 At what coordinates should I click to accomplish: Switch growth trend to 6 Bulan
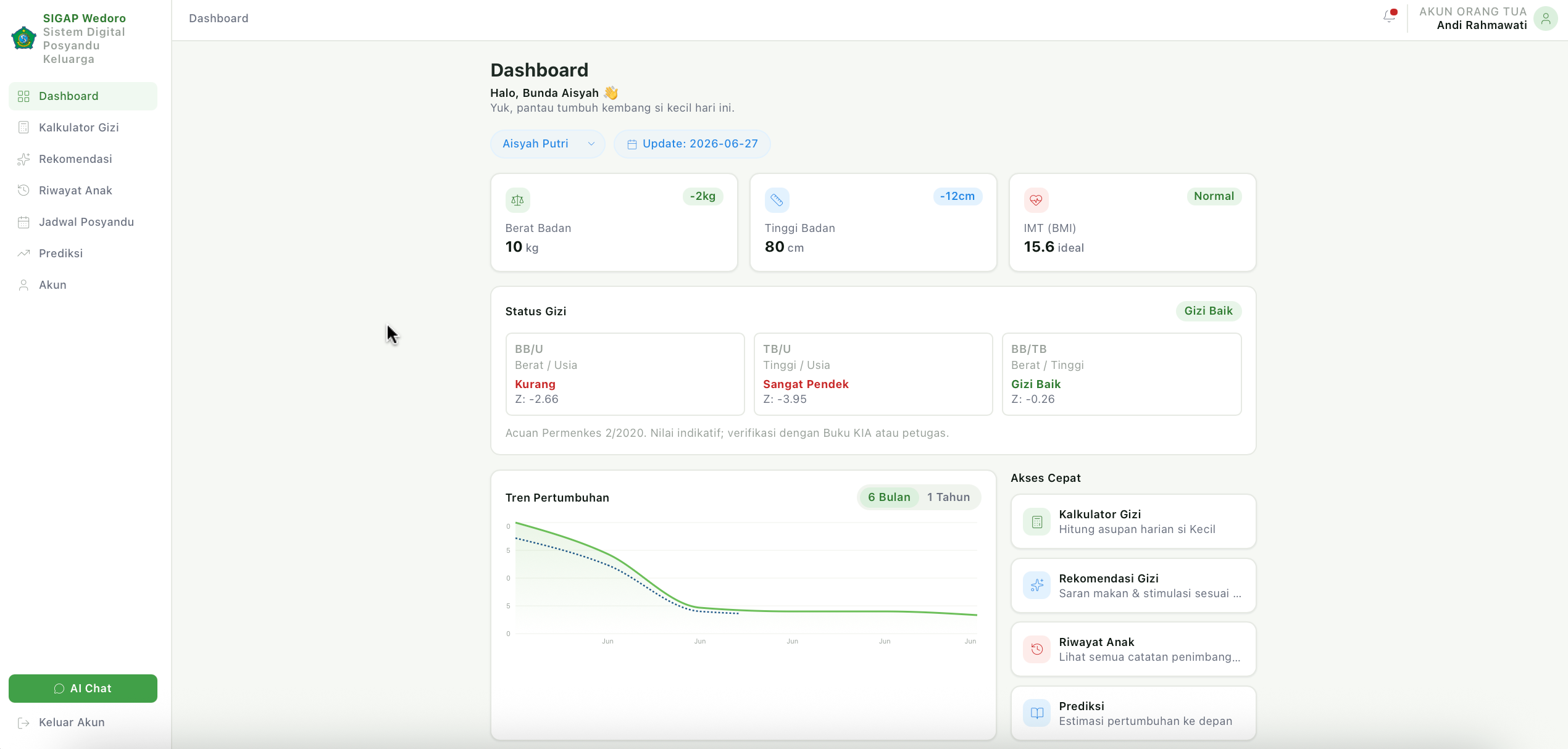click(x=889, y=497)
